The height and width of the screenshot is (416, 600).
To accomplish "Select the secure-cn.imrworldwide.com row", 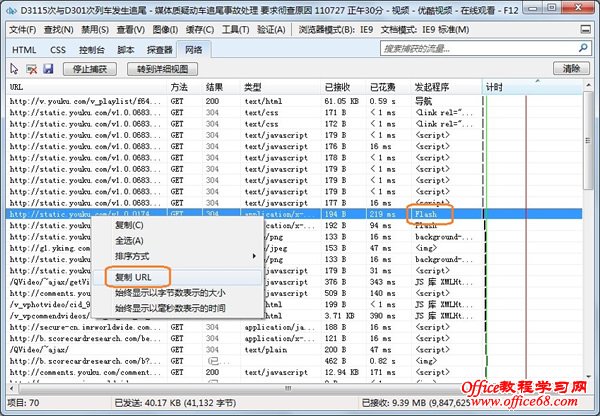I will click(295, 327).
